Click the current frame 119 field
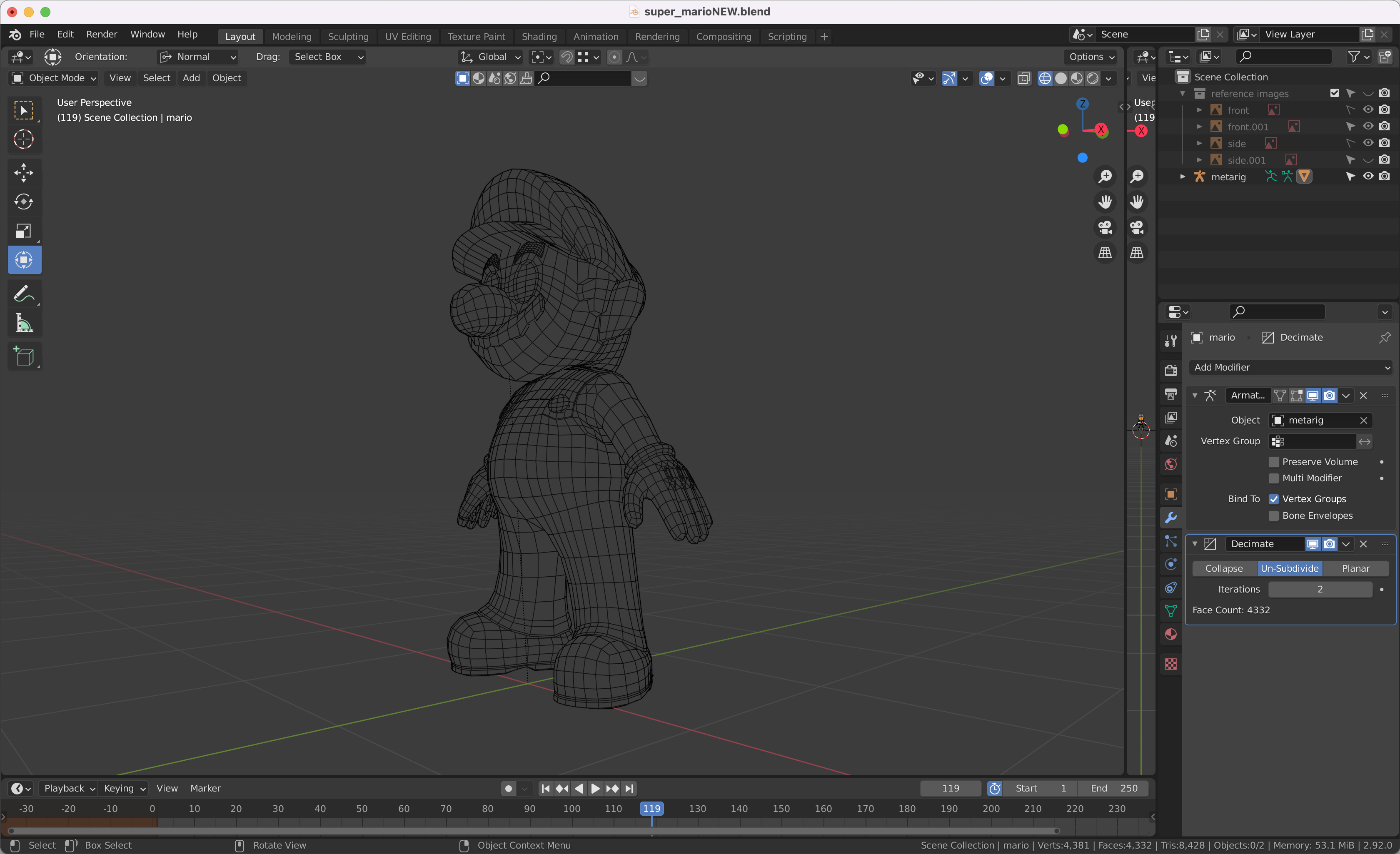The image size is (1400, 854). pos(951,788)
